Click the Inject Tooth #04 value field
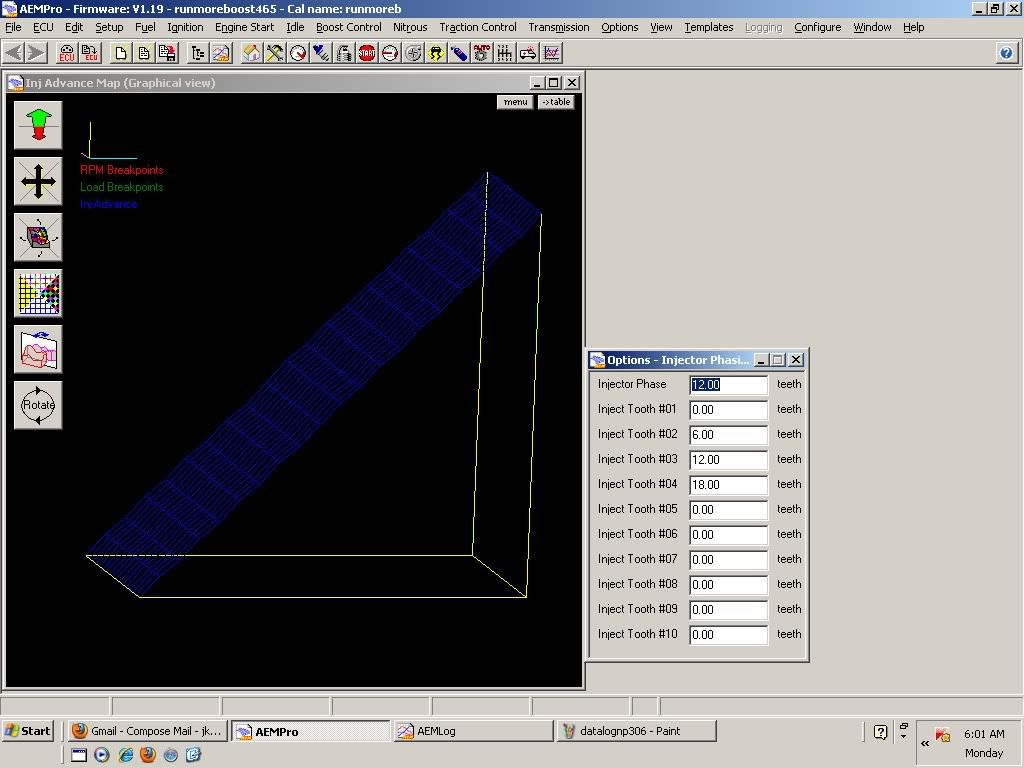Screen dimensions: 1024x768 point(729,485)
